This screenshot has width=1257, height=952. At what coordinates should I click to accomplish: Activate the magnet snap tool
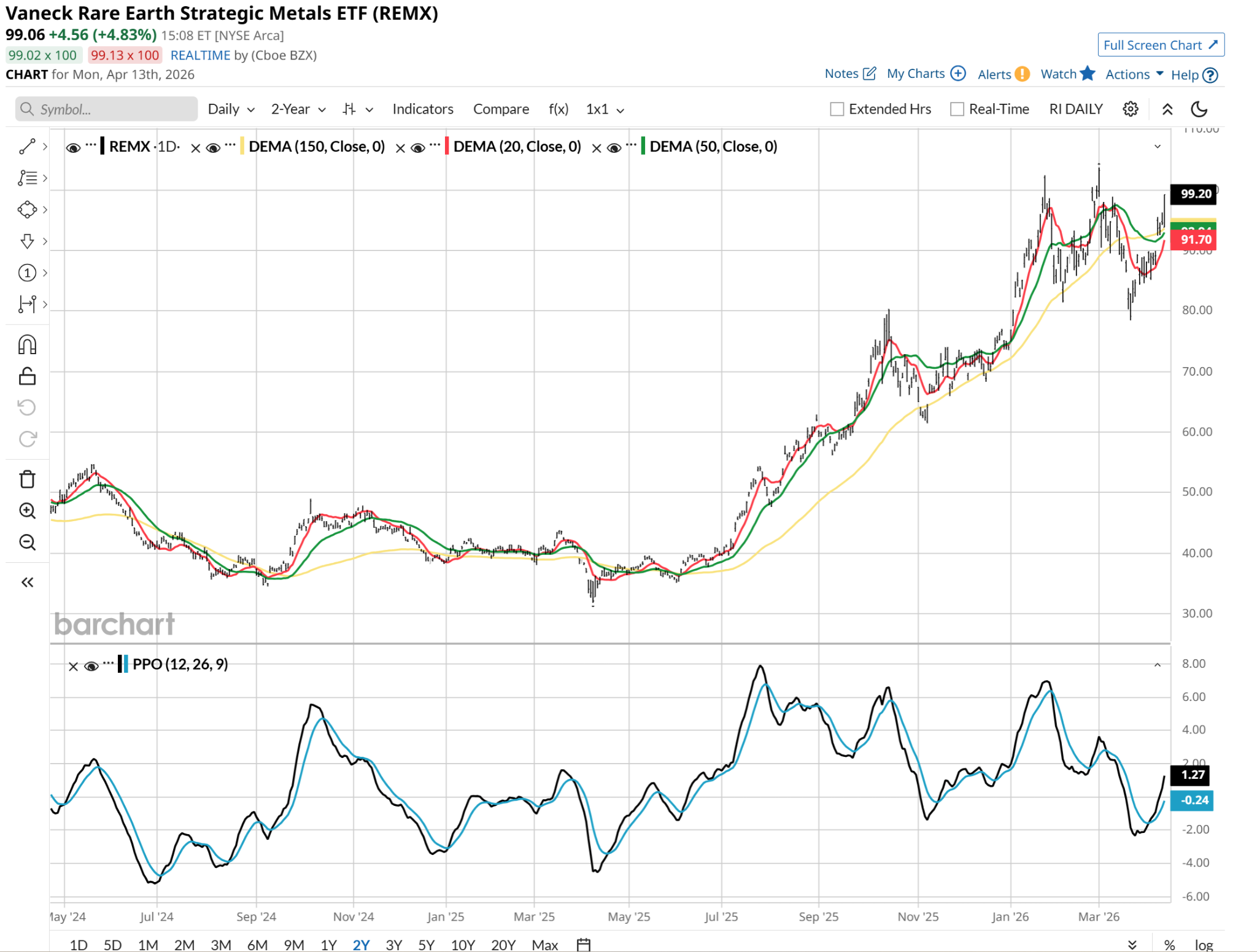(x=27, y=345)
